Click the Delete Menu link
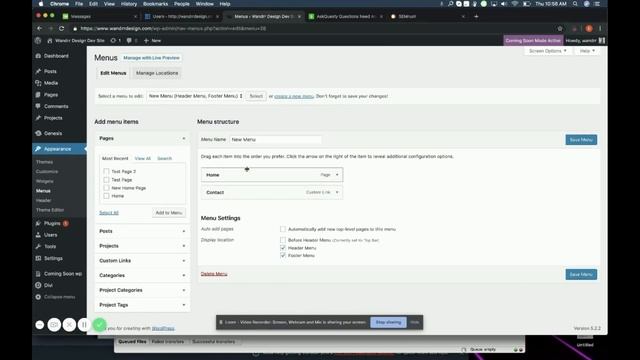Viewport: 640px width, 360px height. click(214, 274)
